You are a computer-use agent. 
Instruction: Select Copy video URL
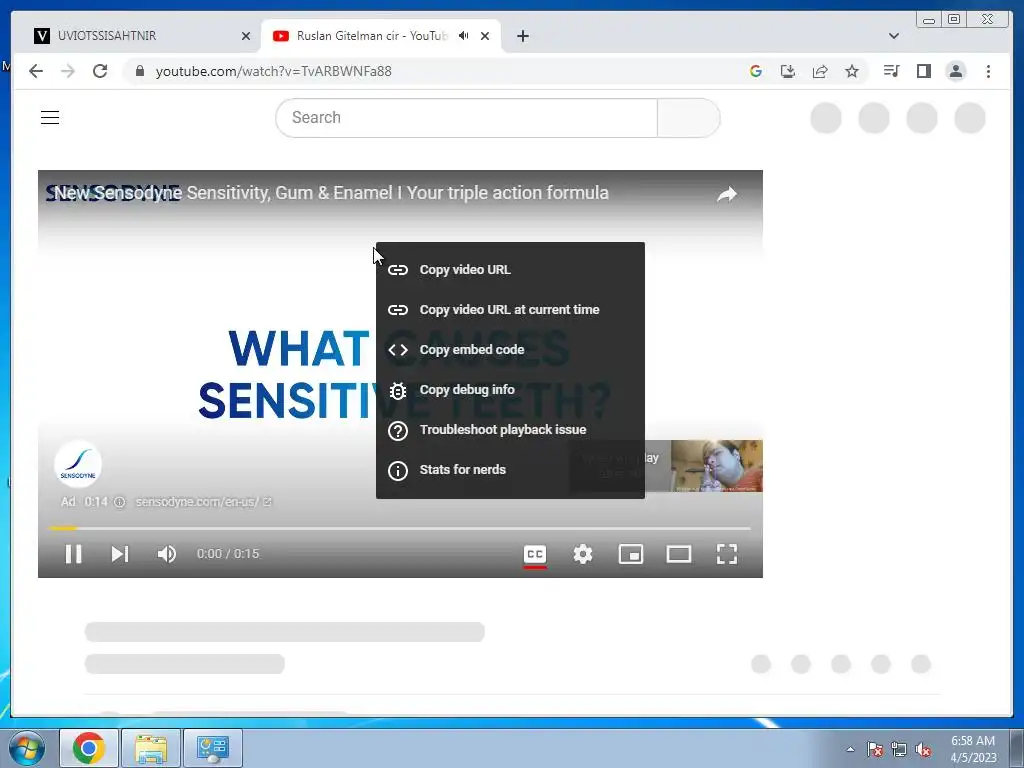point(510,270)
